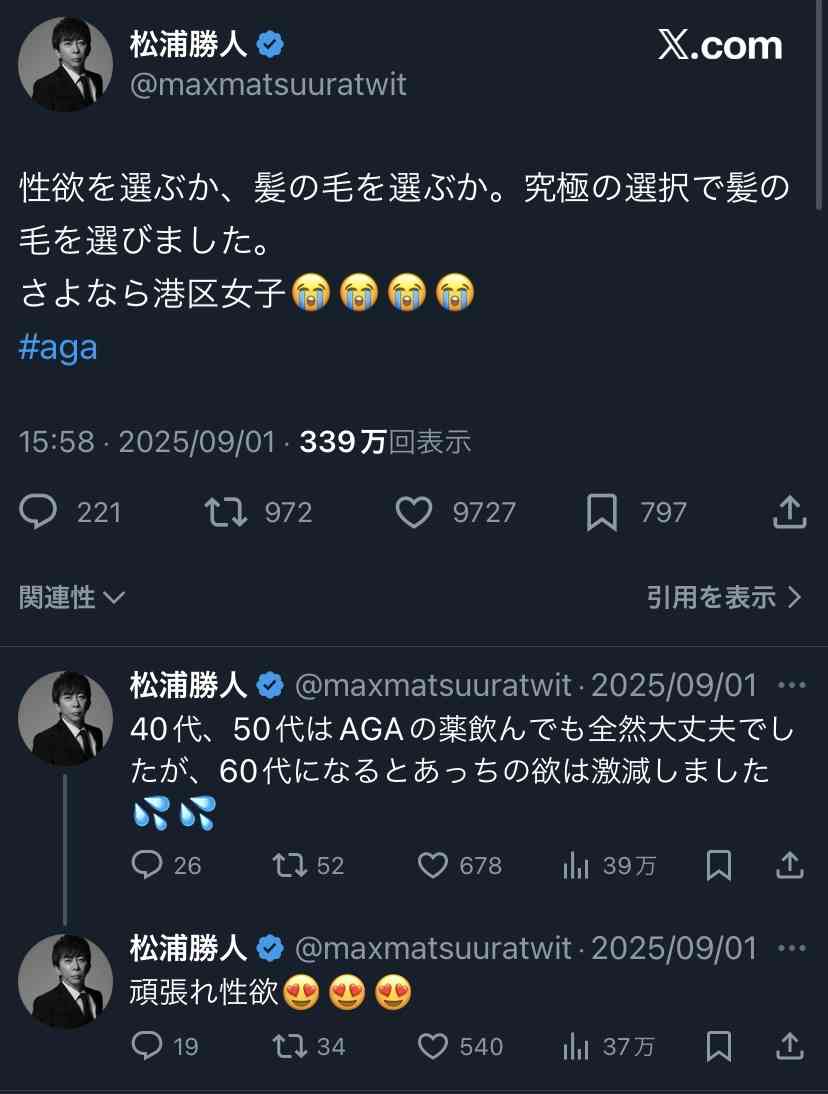Image resolution: width=828 pixels, height=1094 pixels.
Task: Like the reply with 678 likes
Action: click(433, 865)
